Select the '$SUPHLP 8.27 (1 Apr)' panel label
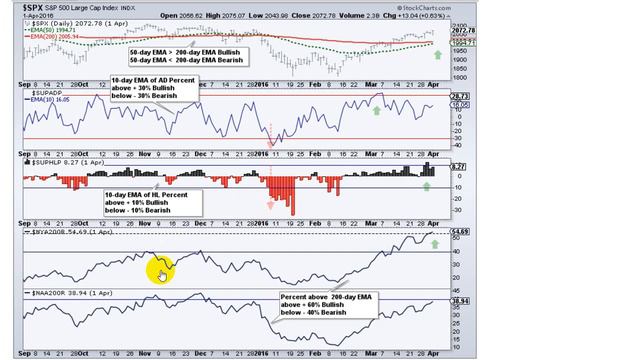Image resolution: width=640 pixels, height=360 pixels. [64, 162]
